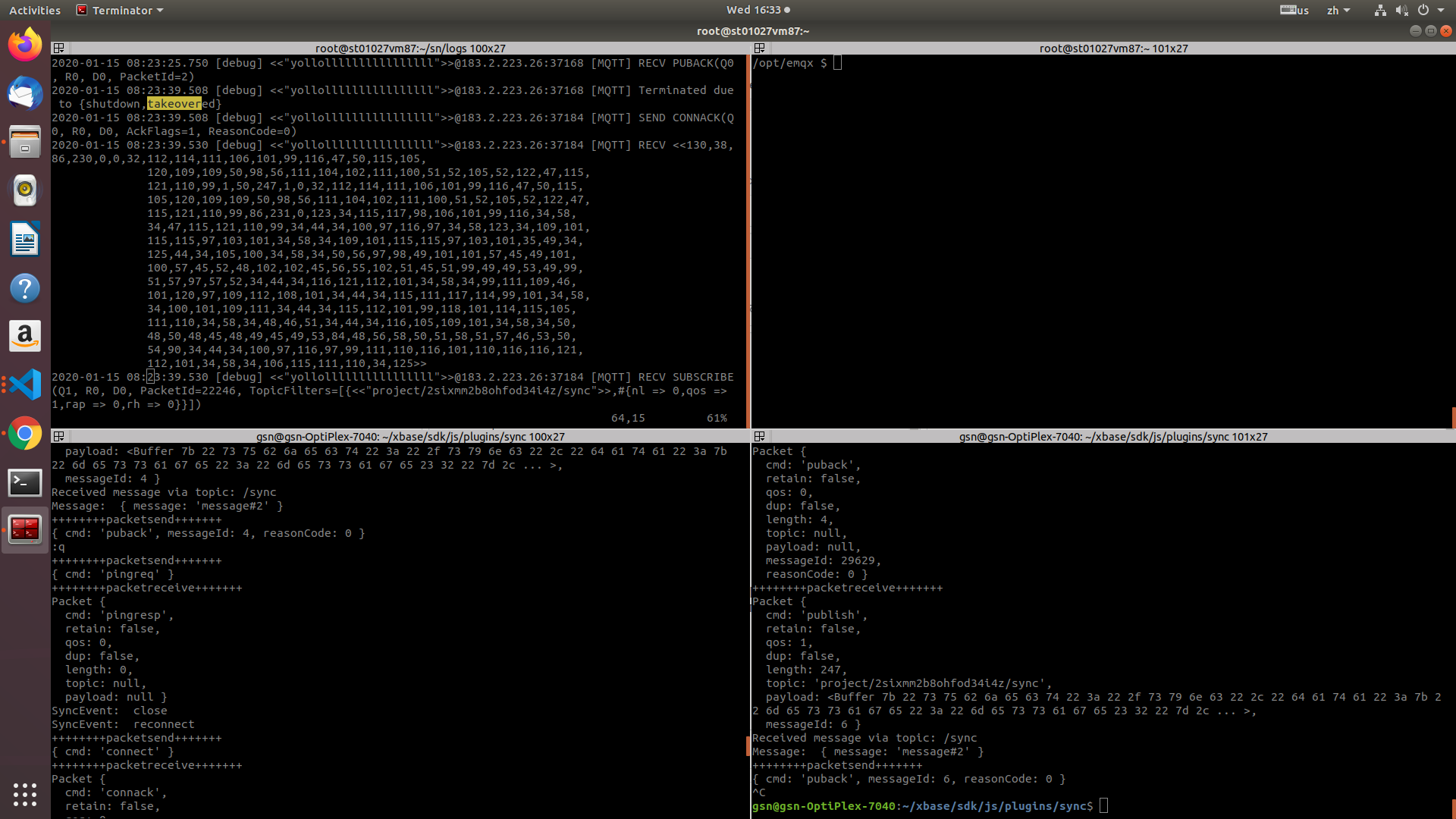Open Google Chrome from the dock
Viewport: 1456px width, 819px height.
point(25,434)
